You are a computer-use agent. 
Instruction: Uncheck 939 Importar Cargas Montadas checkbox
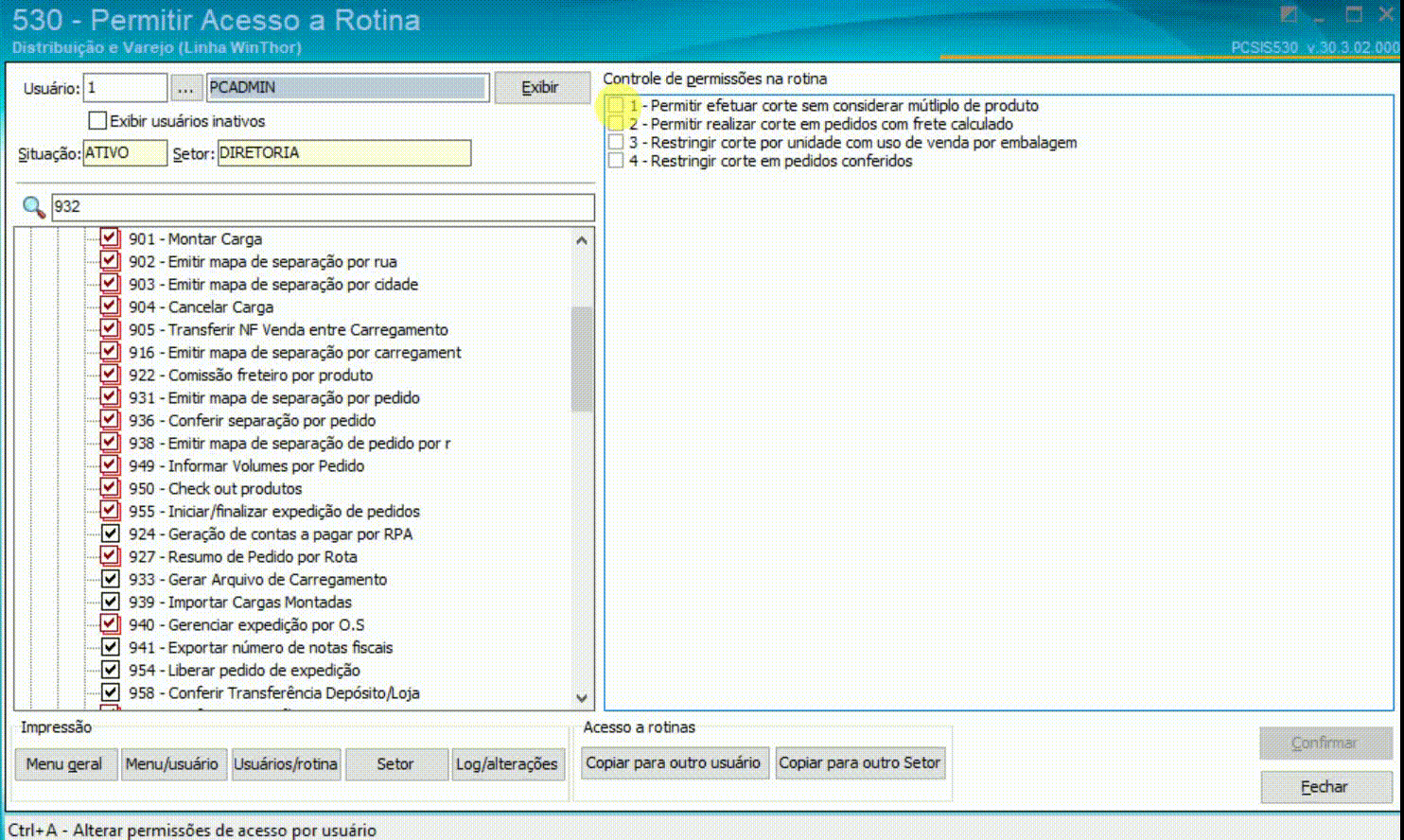point(111,602)
